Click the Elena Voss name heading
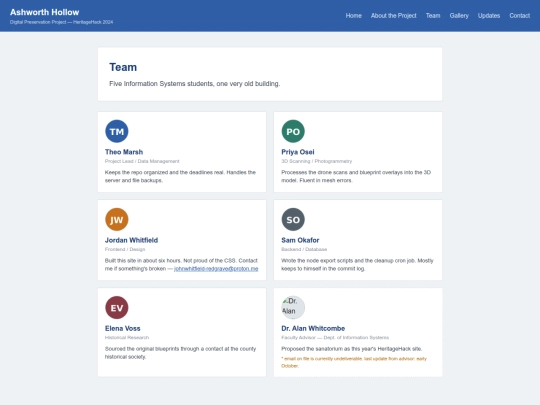The image size is (540, 405). click(123, 328)
